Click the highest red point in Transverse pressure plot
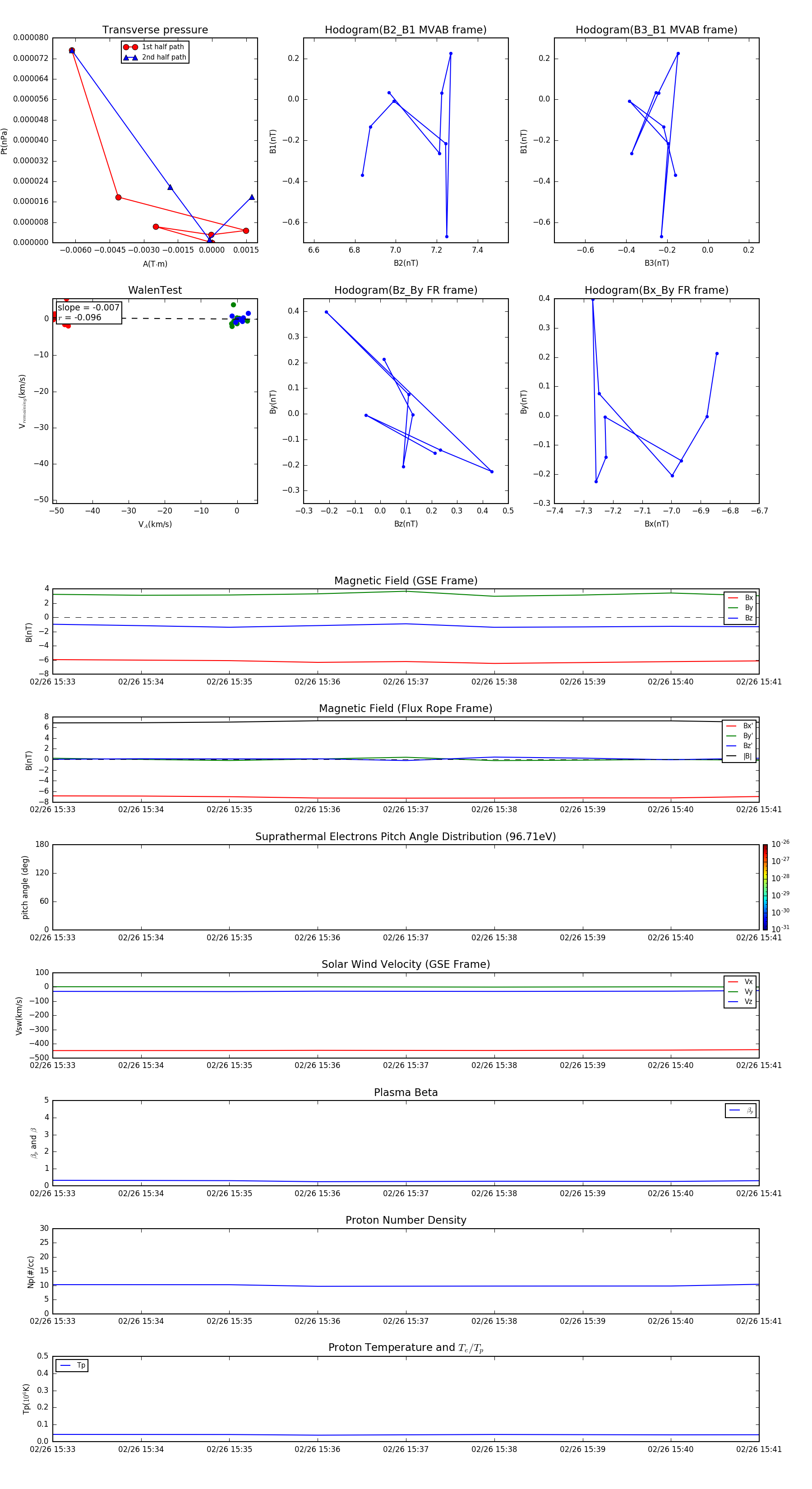 (x=72, y=50)
